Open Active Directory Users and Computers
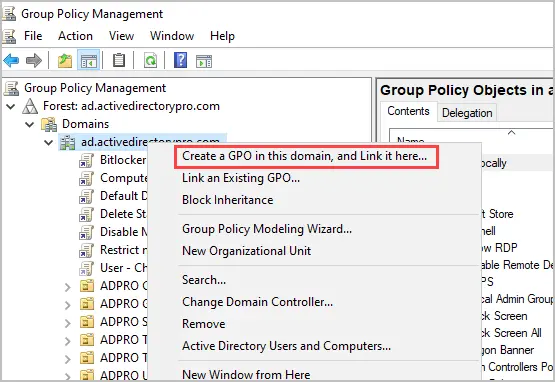 (x=286, y=346)
